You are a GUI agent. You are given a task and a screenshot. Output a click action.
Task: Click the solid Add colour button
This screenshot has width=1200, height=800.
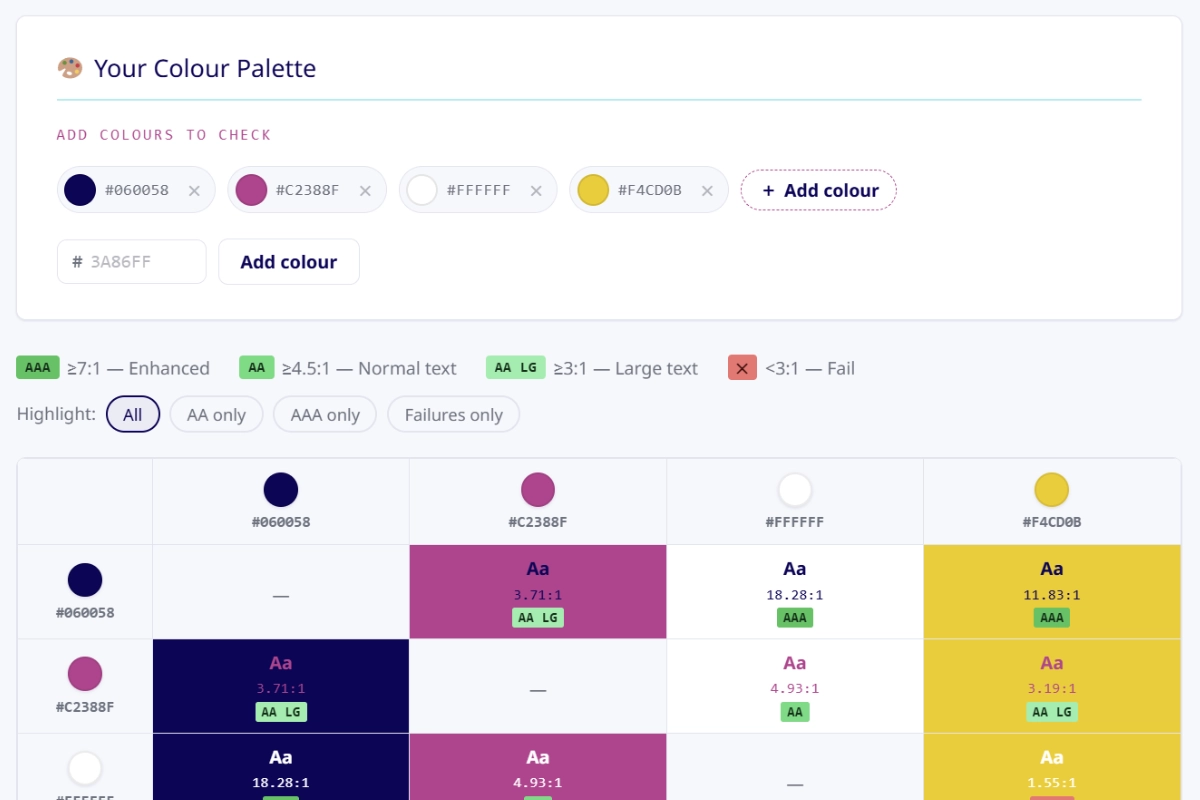point(288,262)
